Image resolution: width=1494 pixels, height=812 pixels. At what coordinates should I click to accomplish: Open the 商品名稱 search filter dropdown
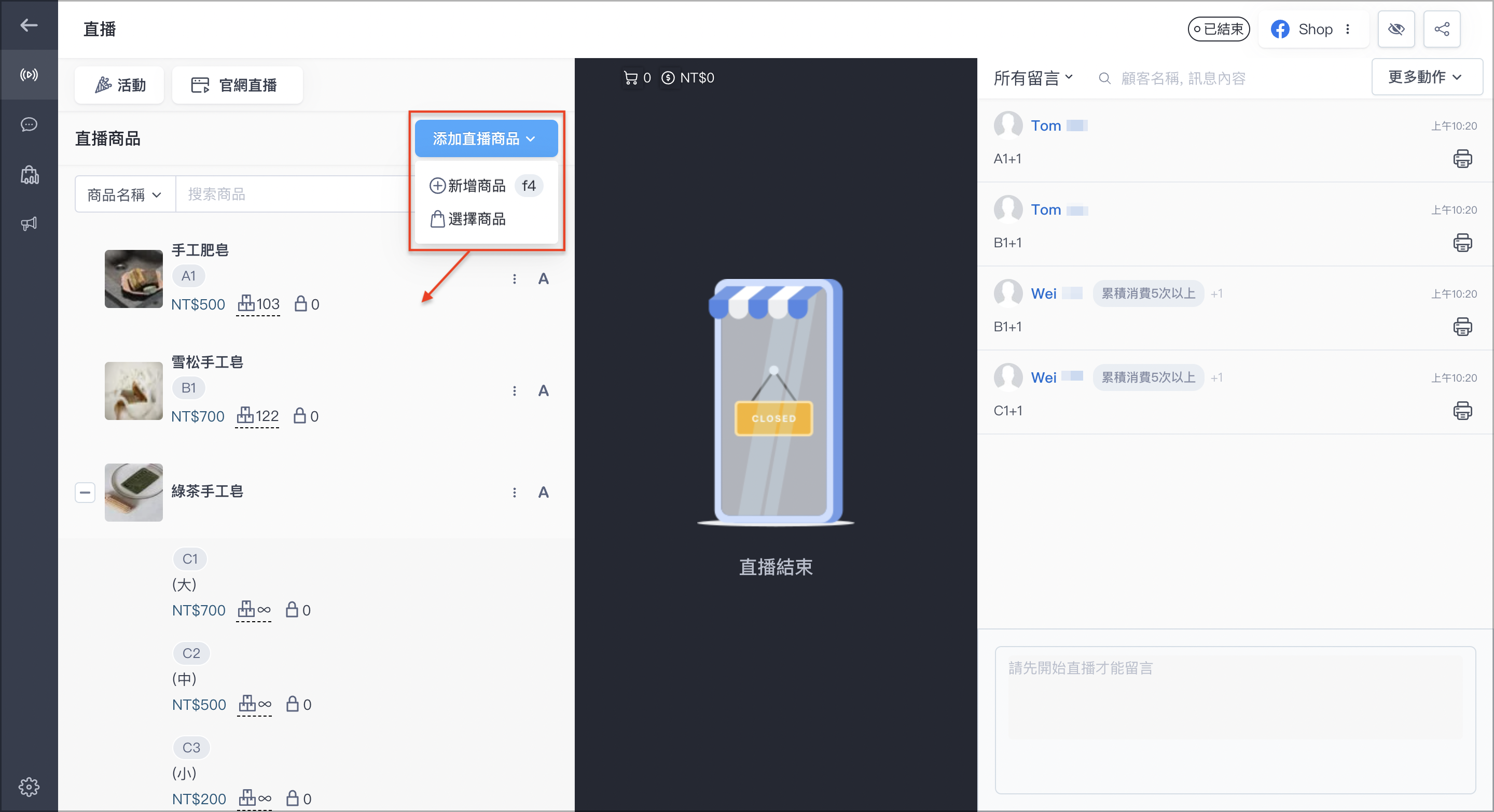click(125, 195)
